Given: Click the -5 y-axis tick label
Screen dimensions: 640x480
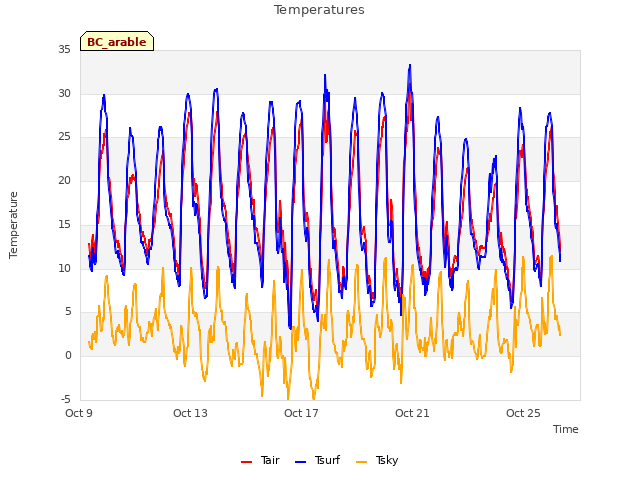Looking at the screenshot, I should coord(66,399).
